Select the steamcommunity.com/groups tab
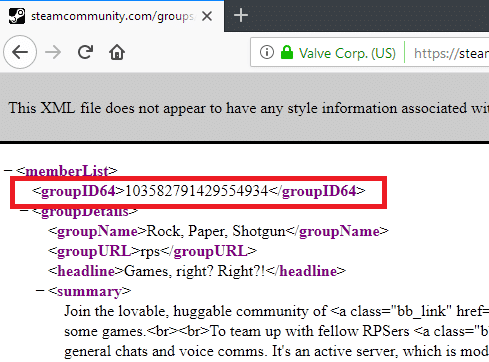Viewport: 489px width, 362px height. [112, 16]
